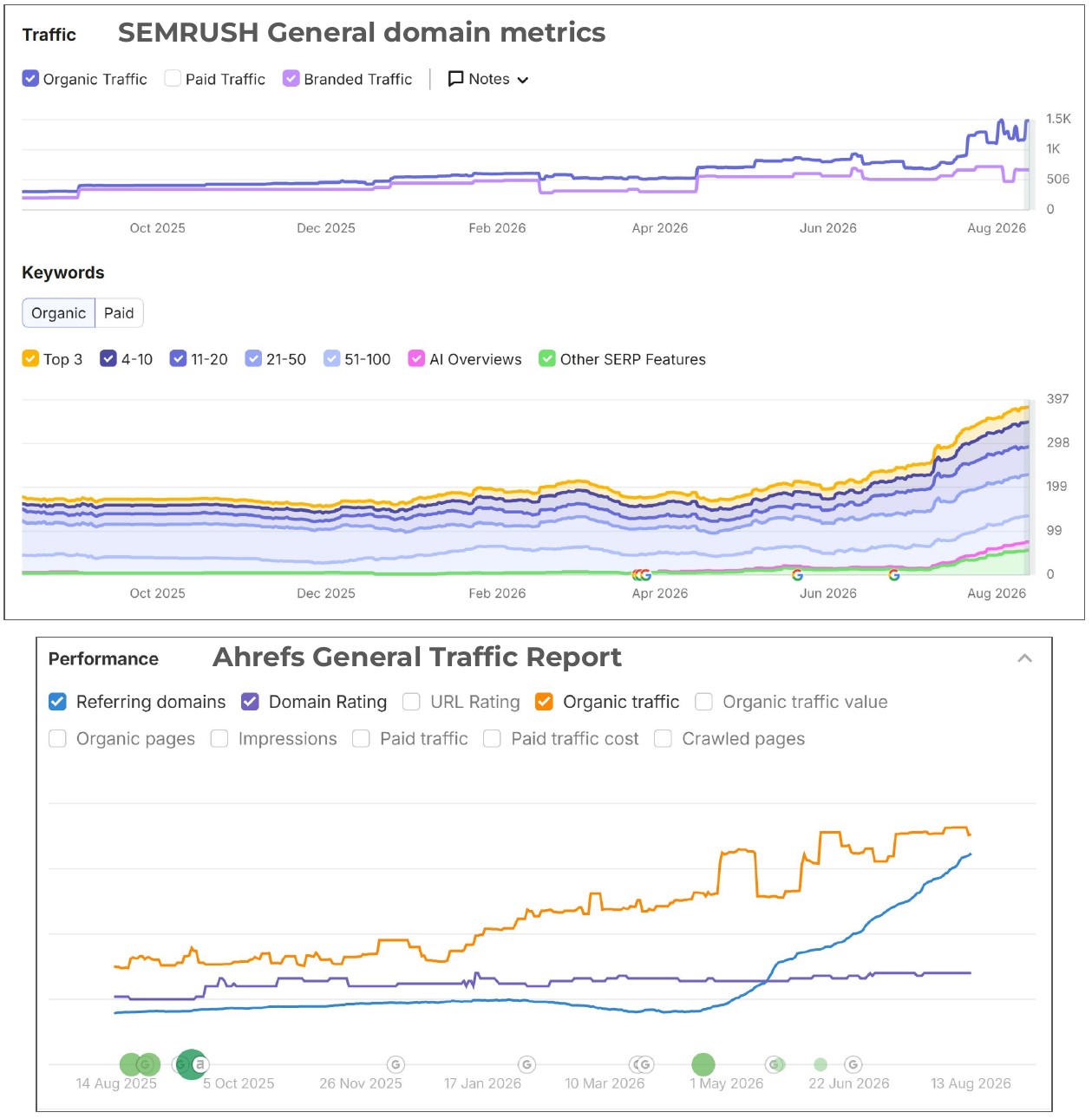Screen dimensions: 1092x1119
Task: Click the Ahrefs General Traffic Report title
Action: point(417,657)
